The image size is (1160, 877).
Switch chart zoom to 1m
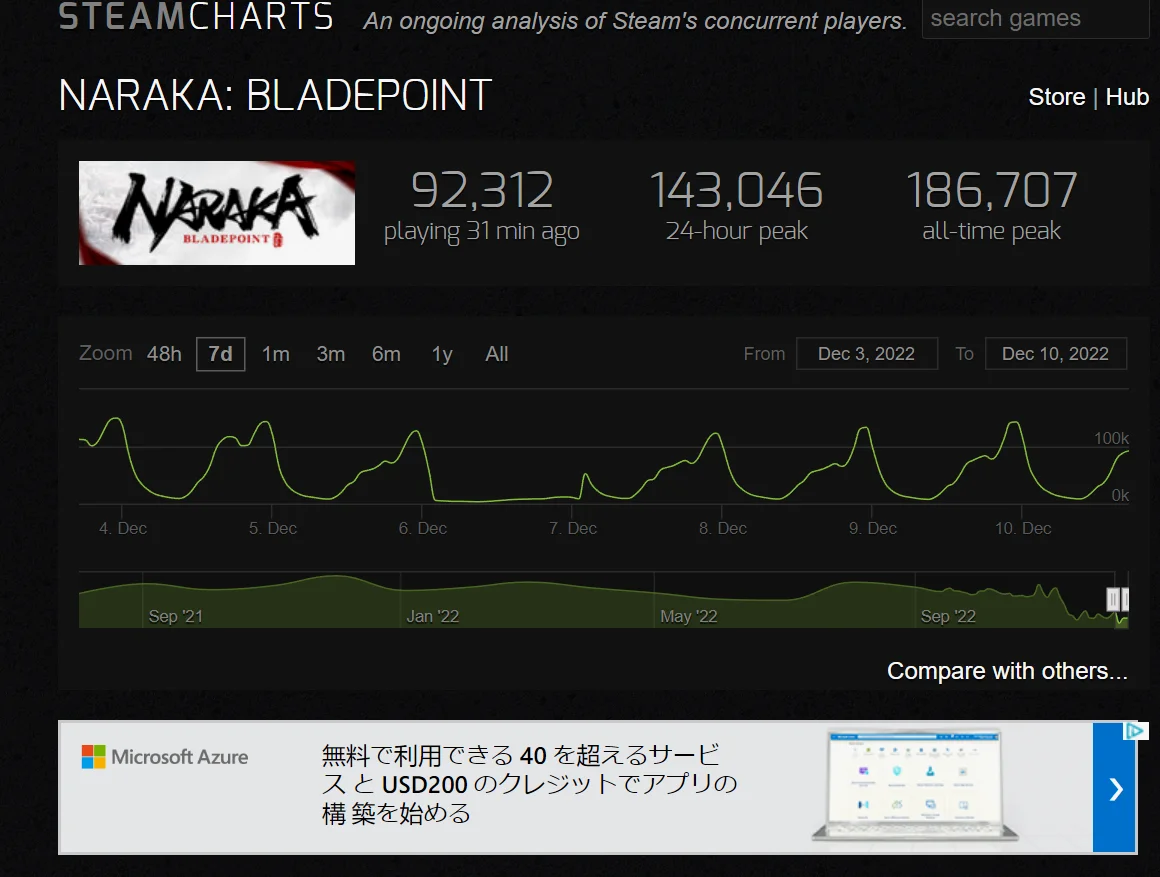coord(275,354)
